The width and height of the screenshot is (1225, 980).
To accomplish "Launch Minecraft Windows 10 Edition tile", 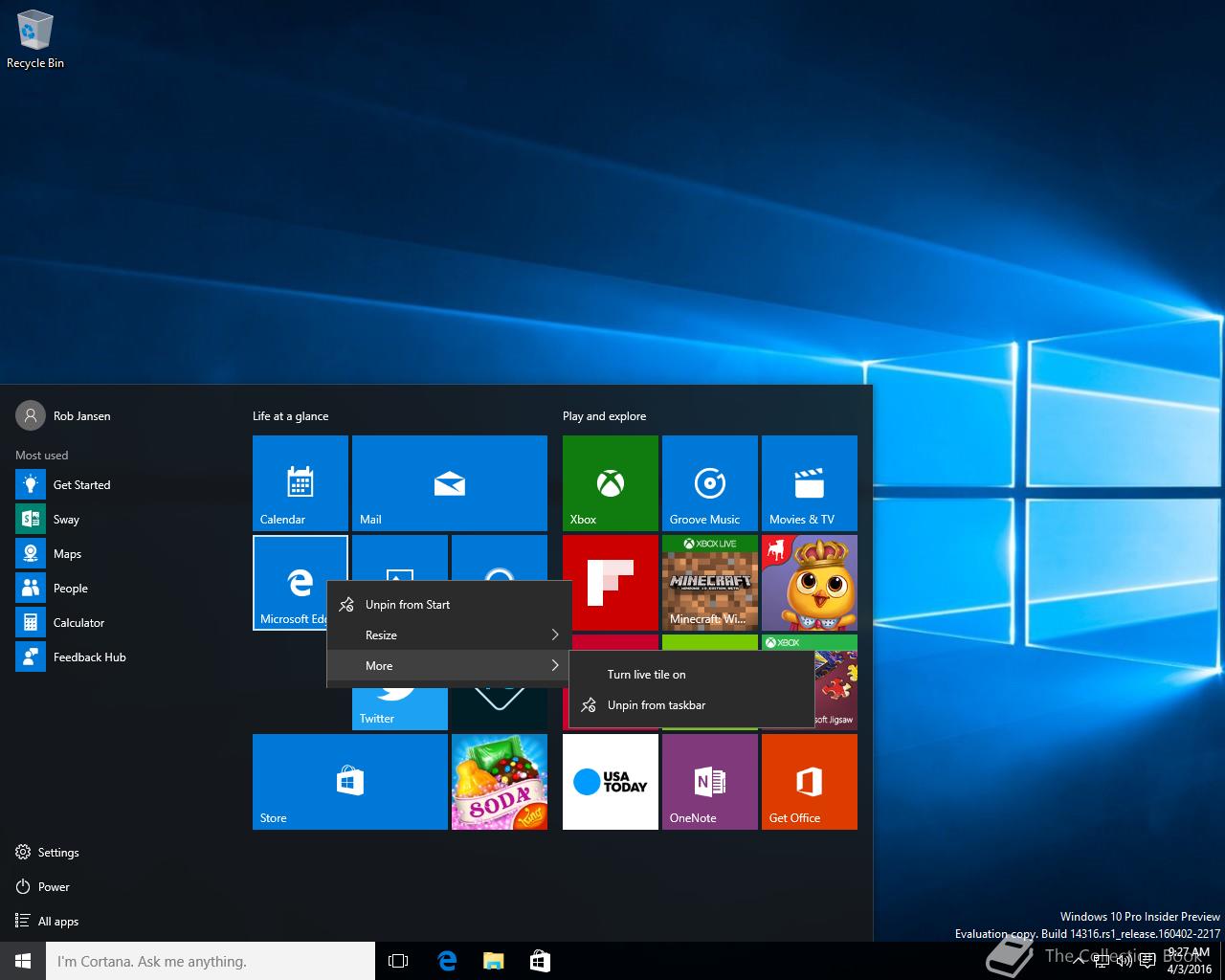I will tap(710, 583).
